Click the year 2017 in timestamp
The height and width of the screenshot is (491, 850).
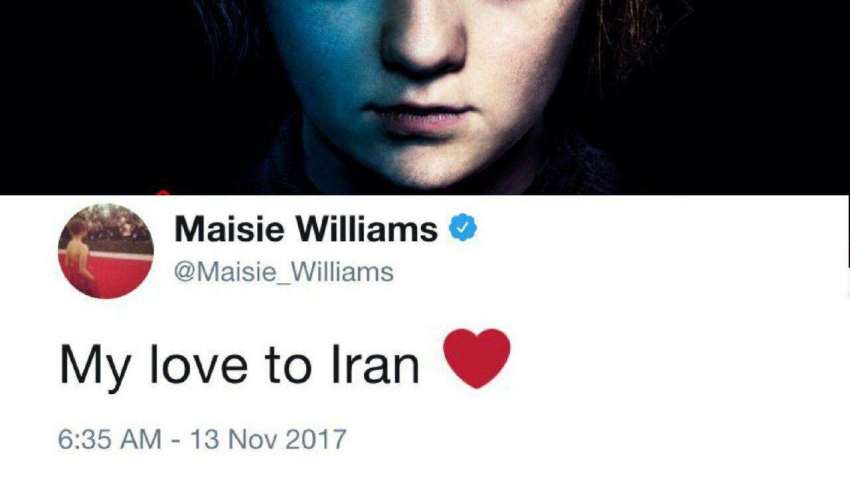[315, 439]
